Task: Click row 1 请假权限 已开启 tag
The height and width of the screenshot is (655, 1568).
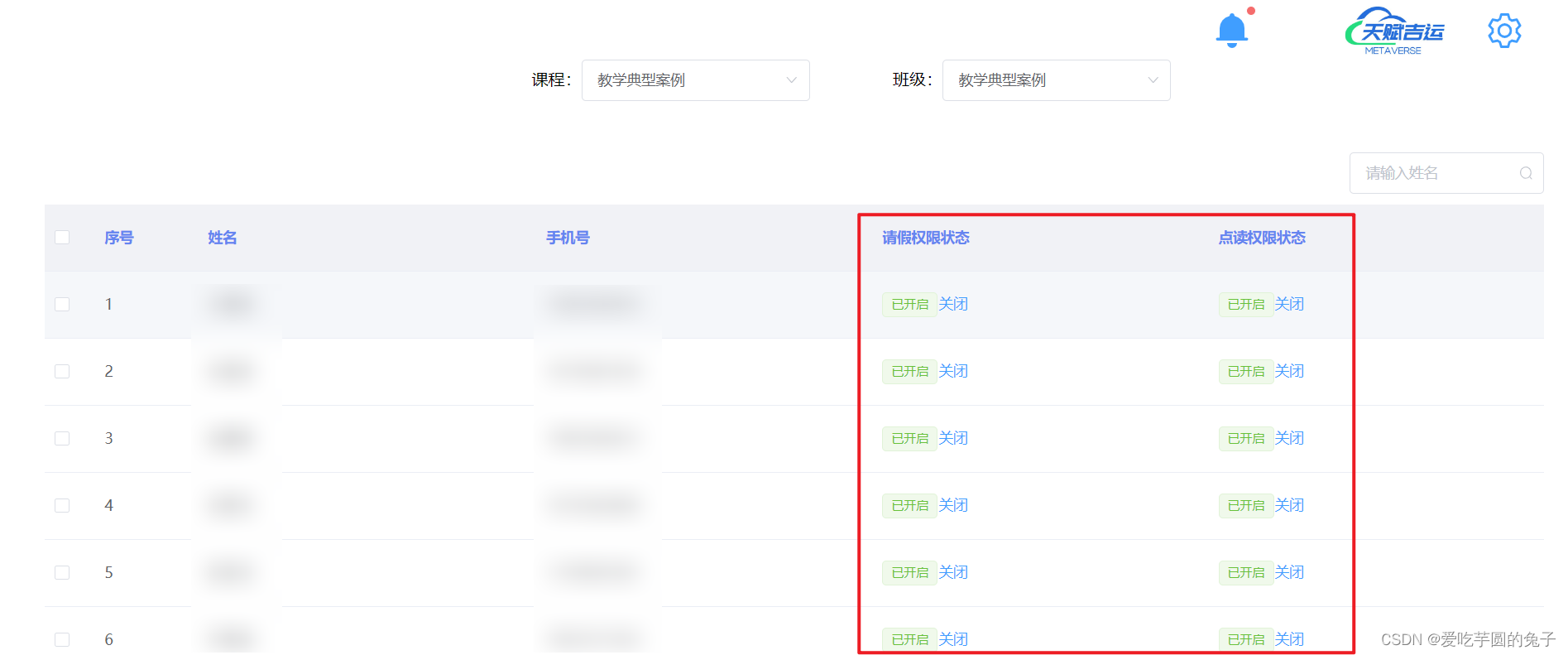Action: [909, 305]
